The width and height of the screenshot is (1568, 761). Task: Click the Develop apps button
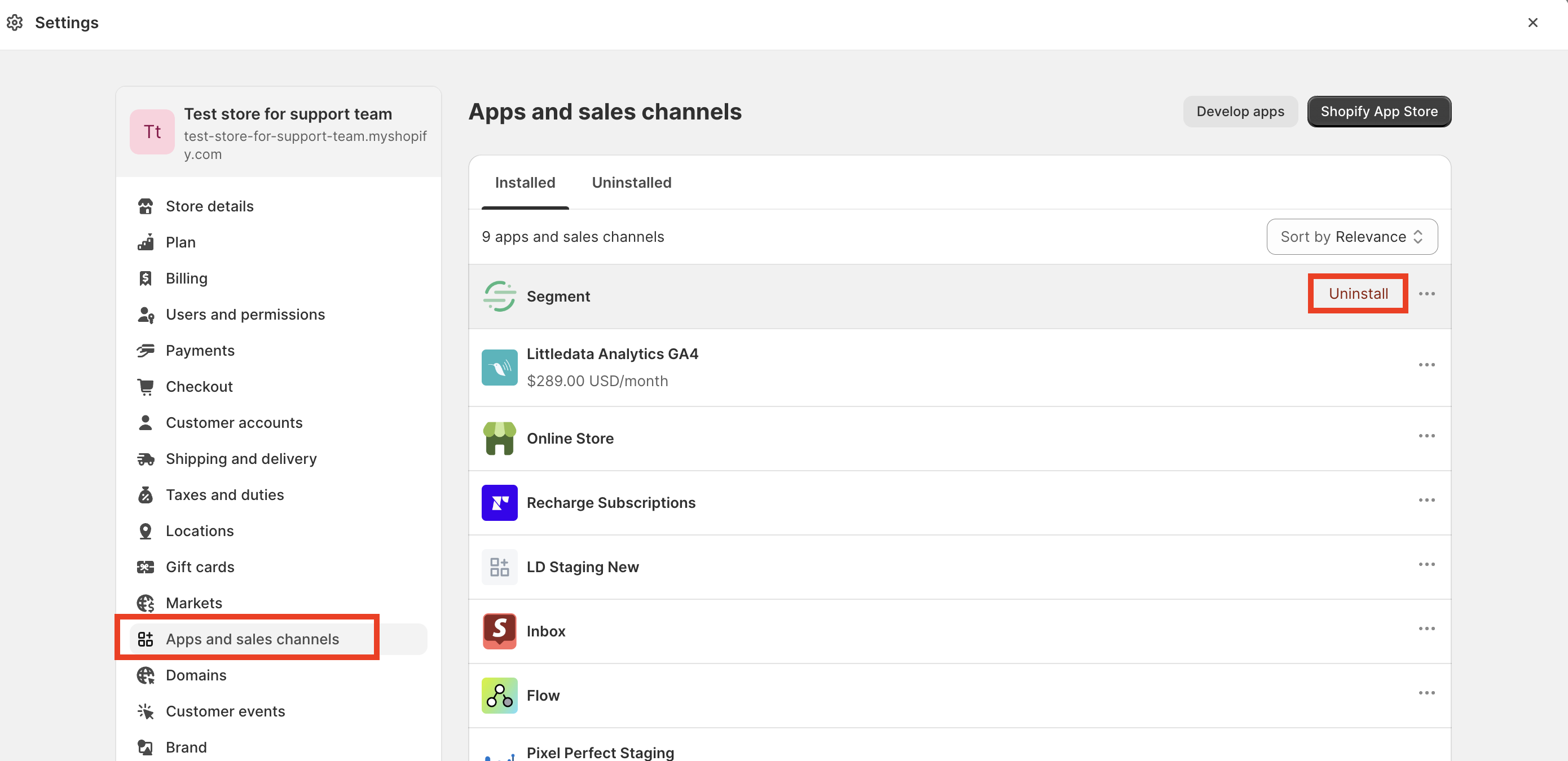1240,111
